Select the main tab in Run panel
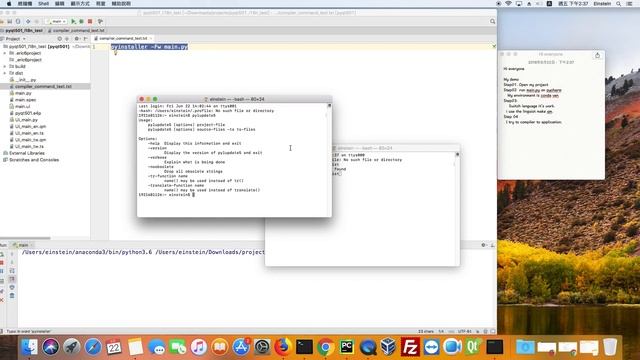The width and height of the screenshot is (640, 360). click(x=22, y=245)
